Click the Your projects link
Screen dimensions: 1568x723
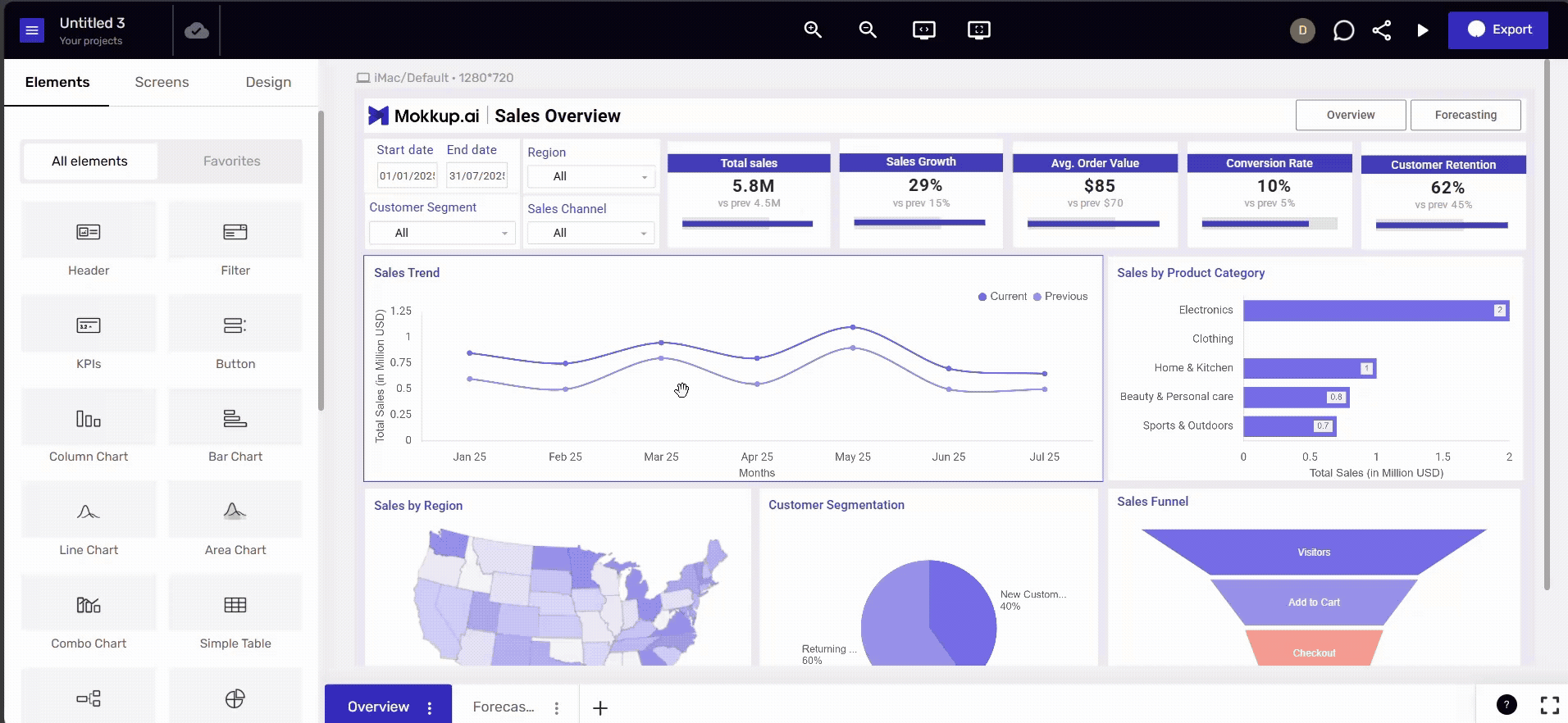[91, 41]
